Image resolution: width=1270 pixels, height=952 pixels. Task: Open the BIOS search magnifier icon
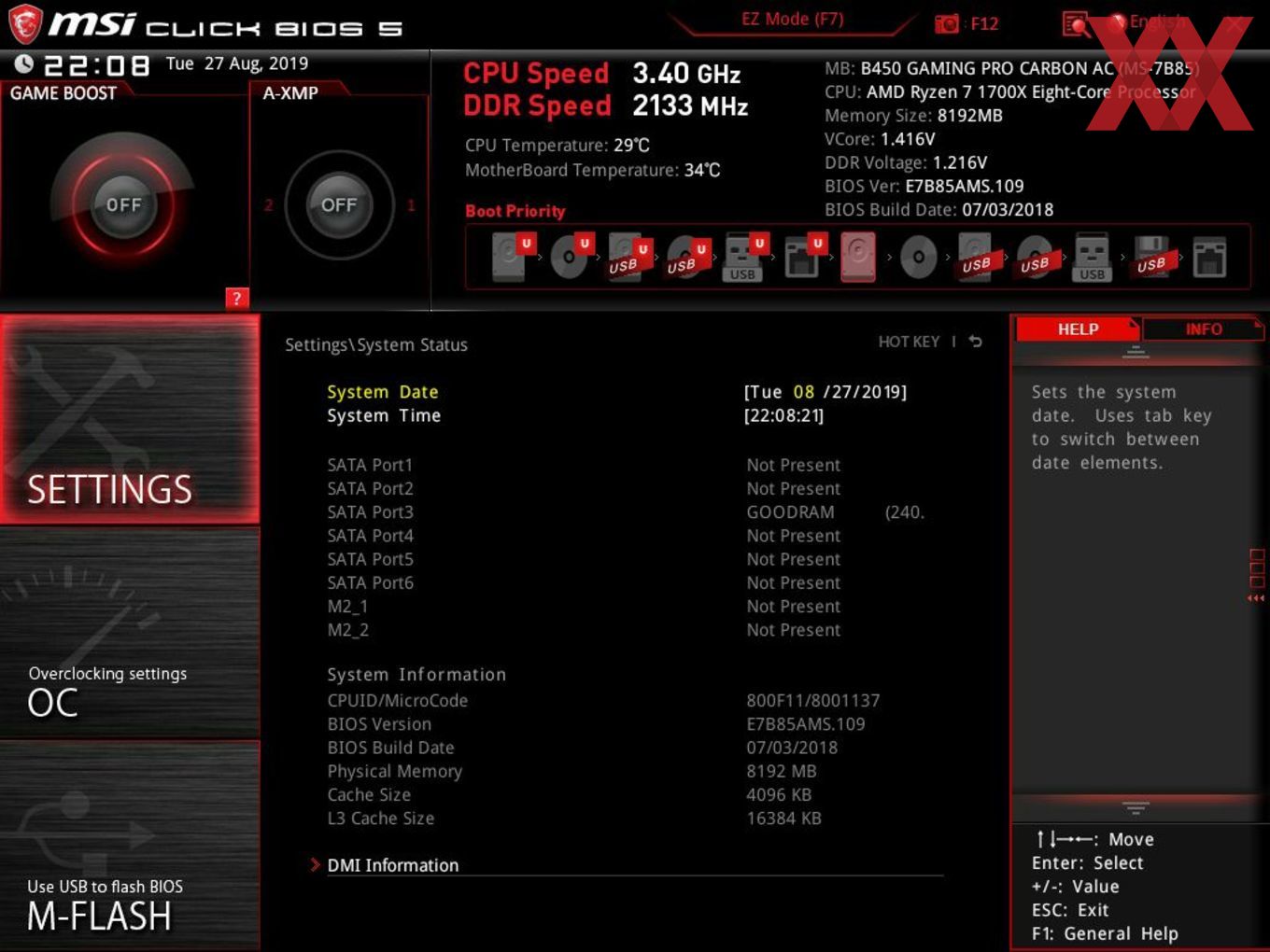pyautogui.click(x=1076, y=24)
